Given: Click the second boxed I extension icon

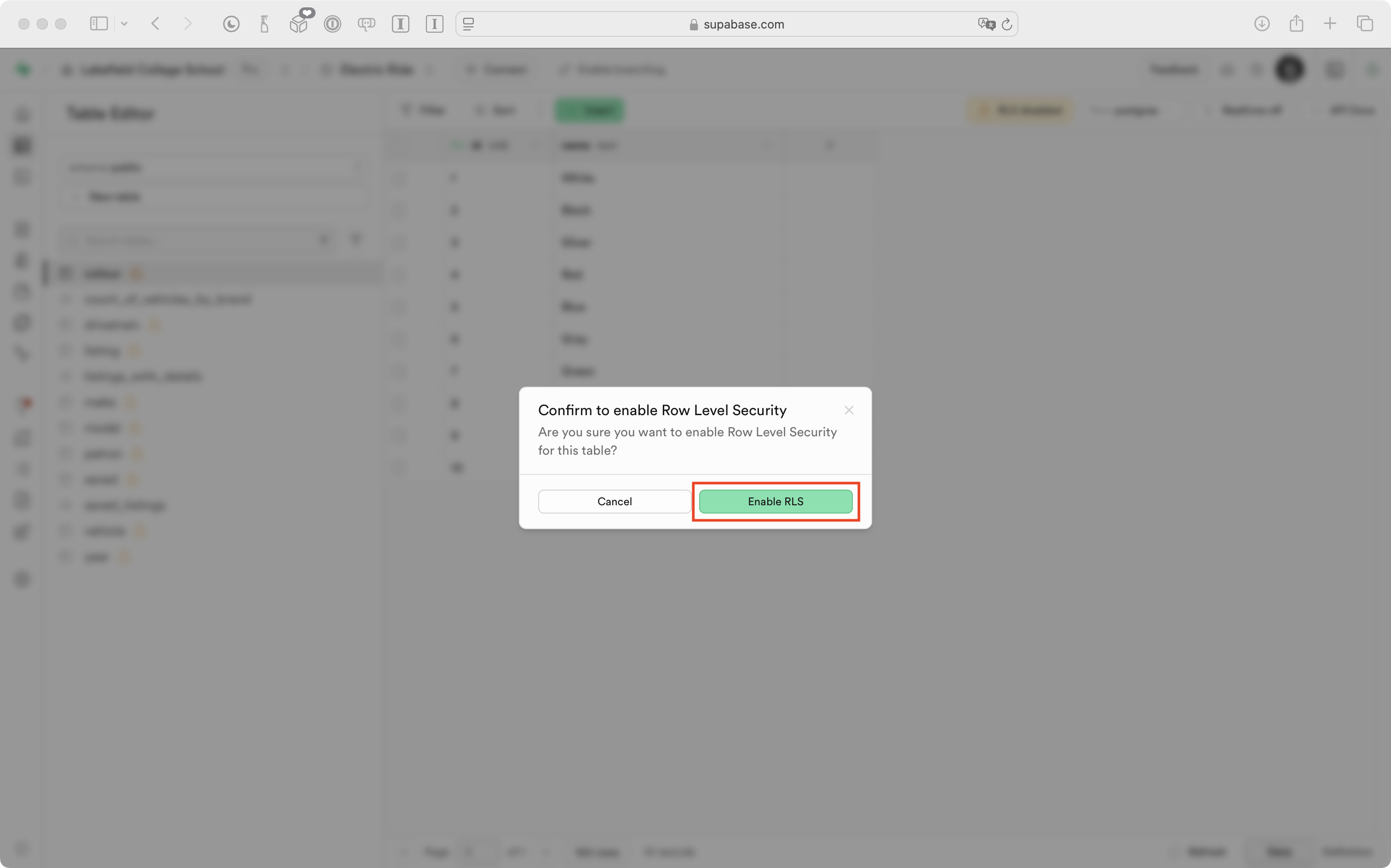Looking at the screenshot, I should (x=434, y=23).
